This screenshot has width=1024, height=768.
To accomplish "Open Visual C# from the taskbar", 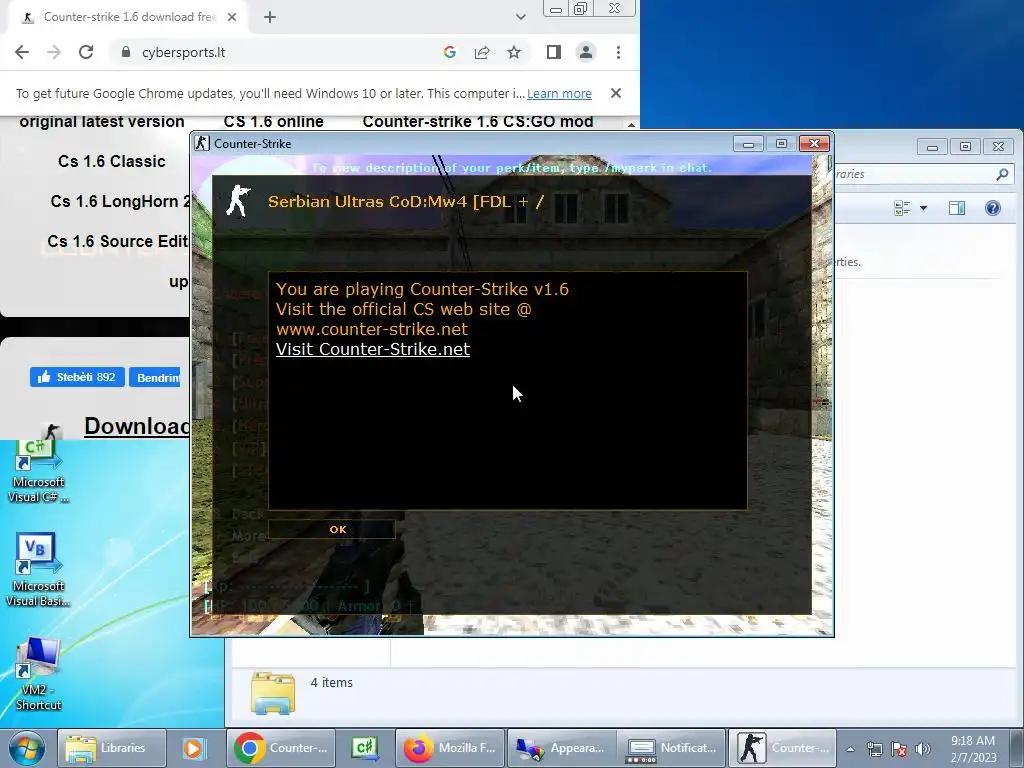I will click(364, 748).
